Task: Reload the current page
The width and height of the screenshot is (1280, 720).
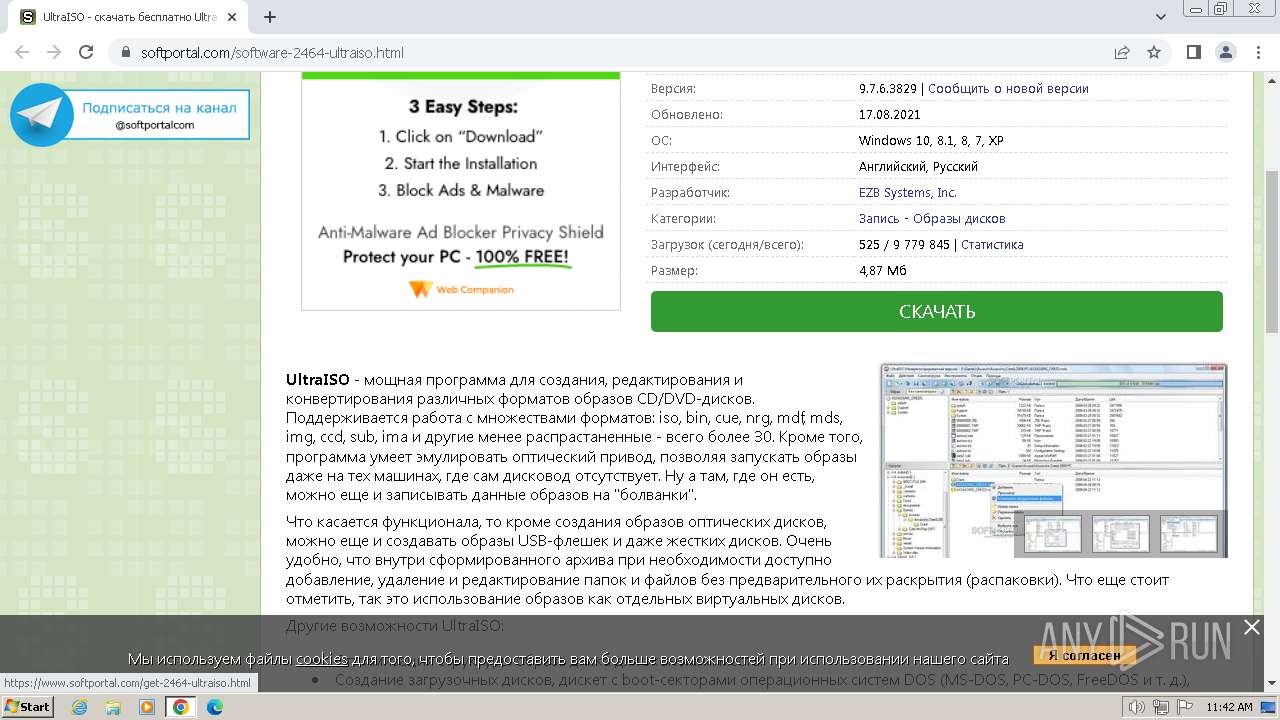Action: click(x=86, y=52)
